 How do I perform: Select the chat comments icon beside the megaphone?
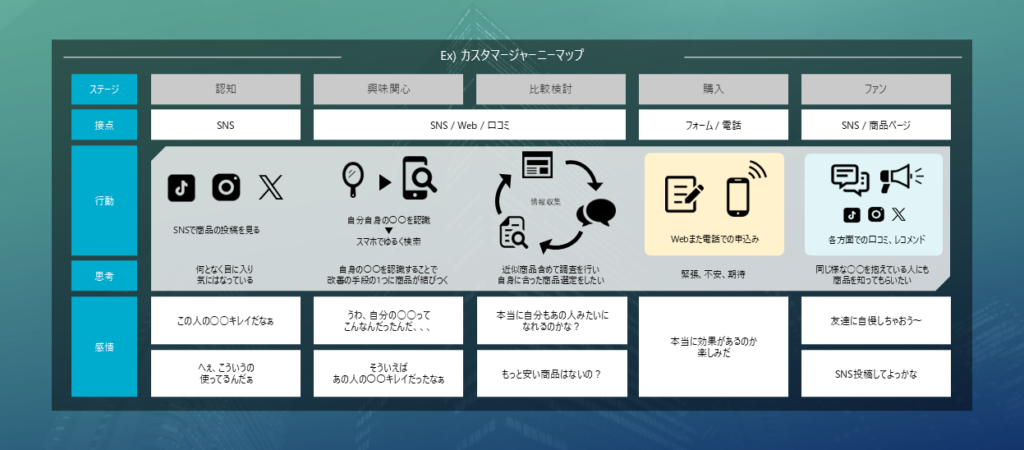tap(851, 179)
